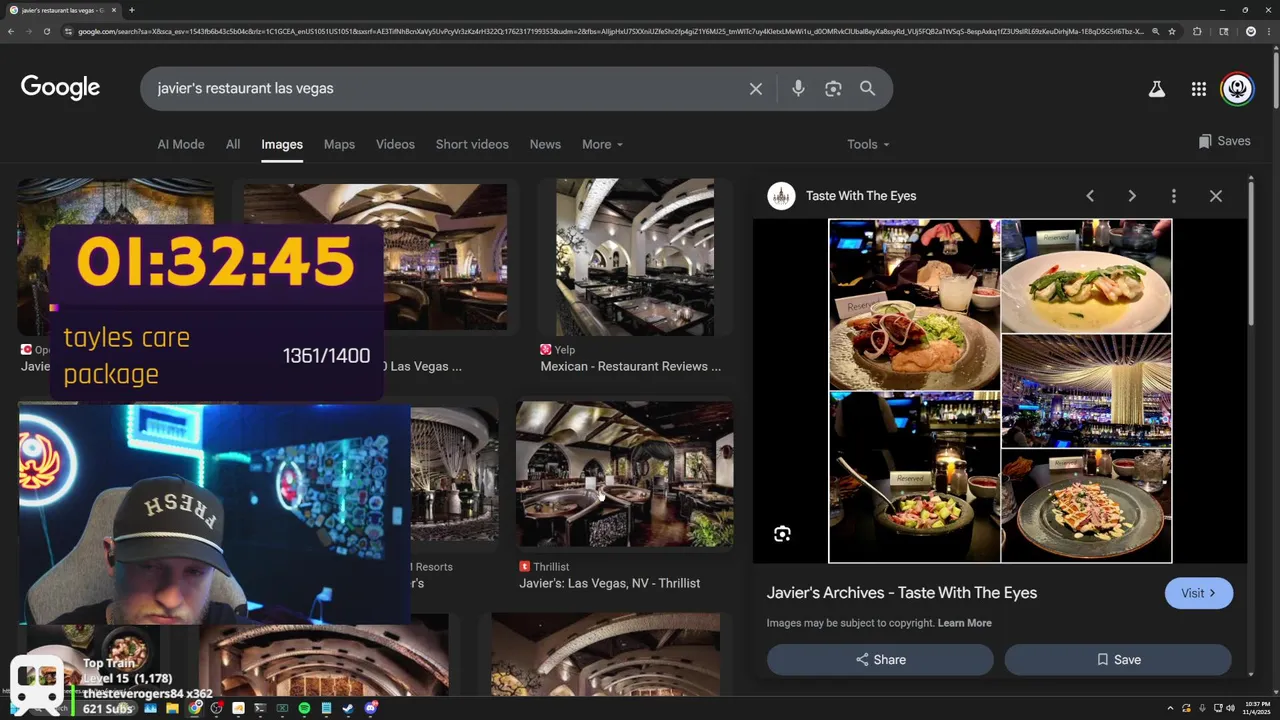Open the Javier's: Las Vegas, NV - Thrillist link

[x=610, y=583]
